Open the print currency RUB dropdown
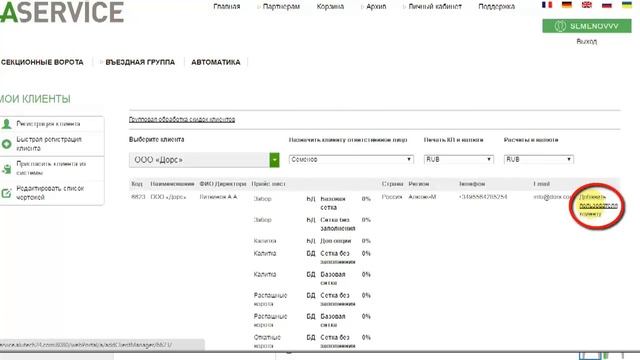The image size is (640, 360). pyautogui.click(x=458, y=159)
